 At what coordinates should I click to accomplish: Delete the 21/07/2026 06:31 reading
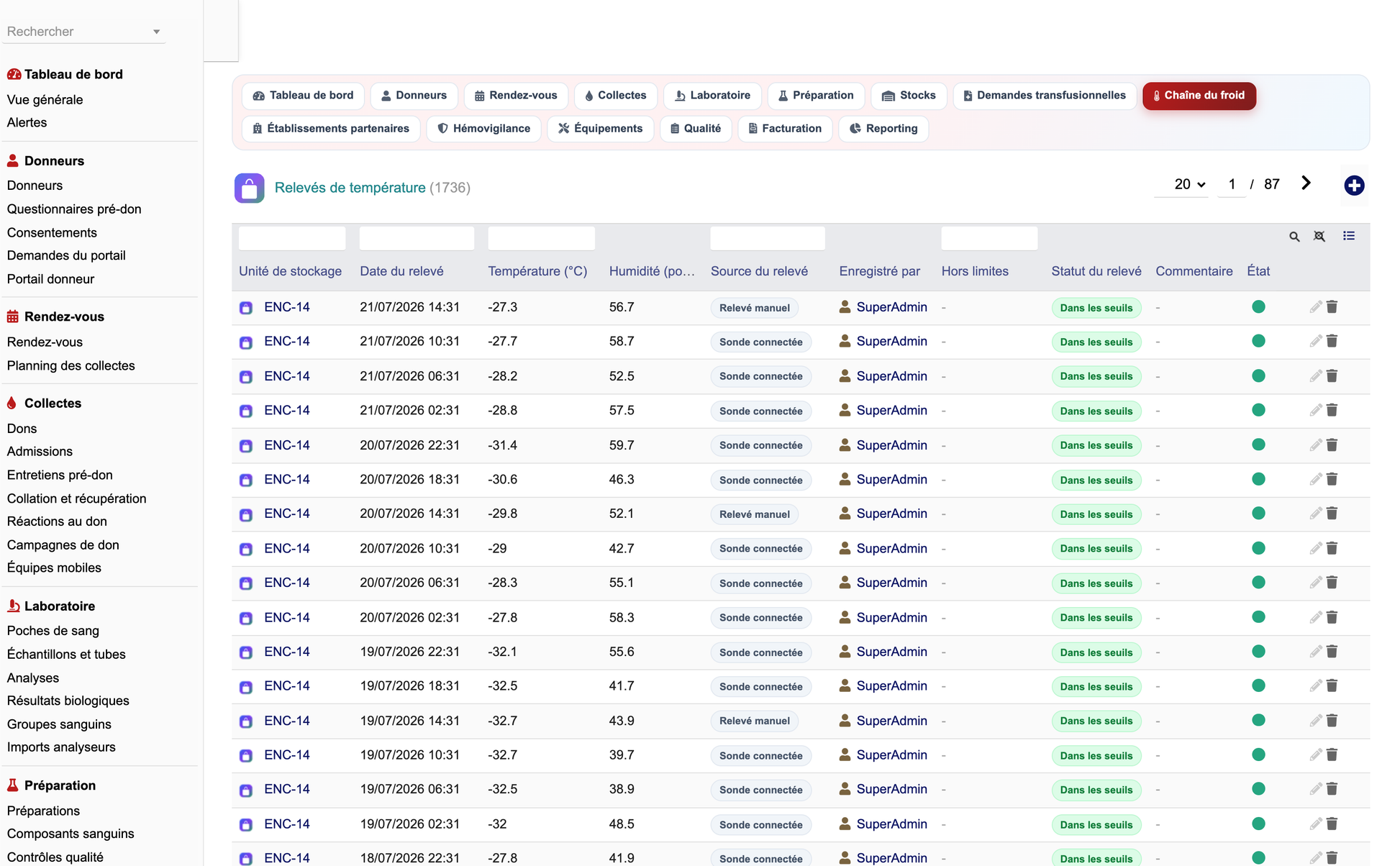[1332, 375]
